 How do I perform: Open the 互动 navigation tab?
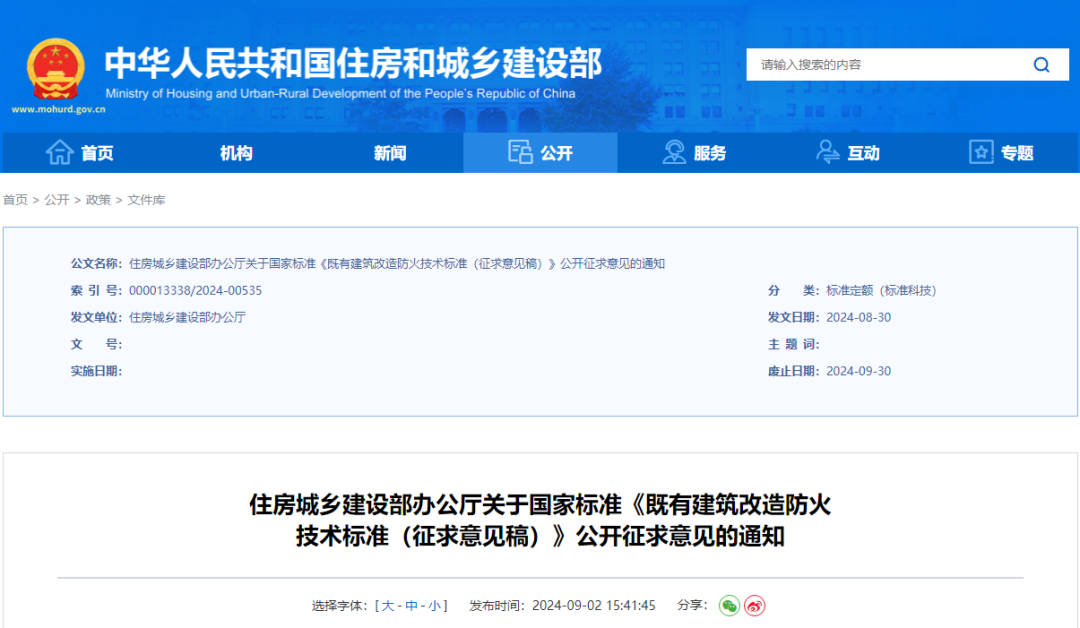tap(848, 153)
